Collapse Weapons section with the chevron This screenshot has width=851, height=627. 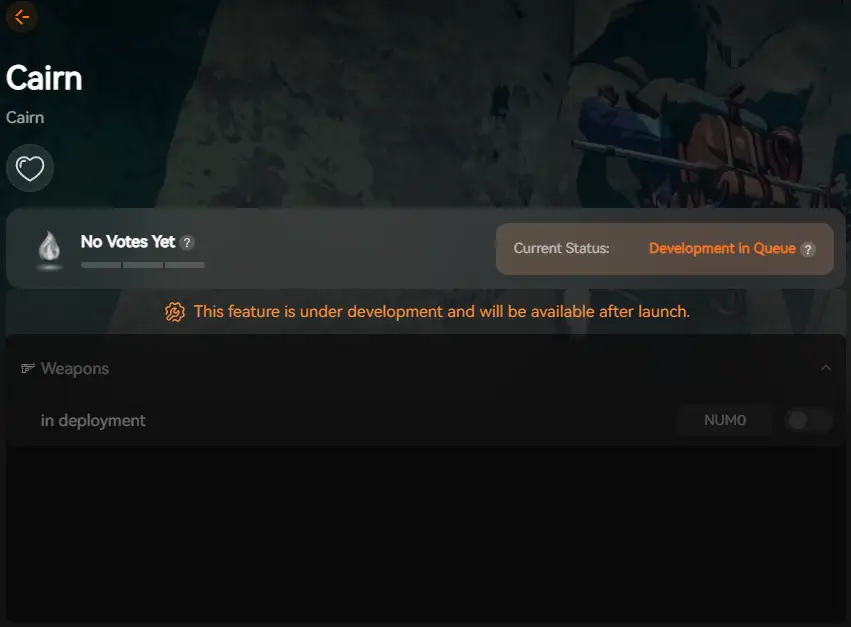(x=825, y=368)
